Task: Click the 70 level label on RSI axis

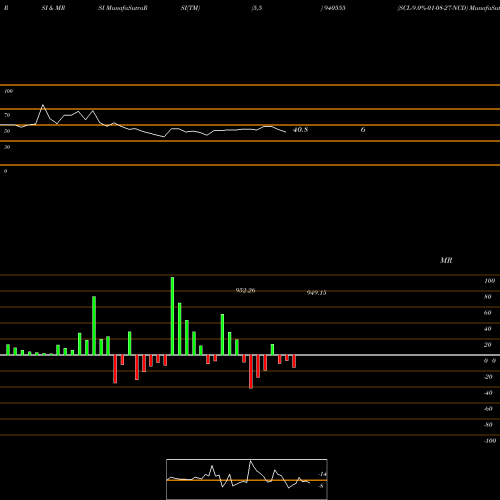Action: [x=7, y=115]
